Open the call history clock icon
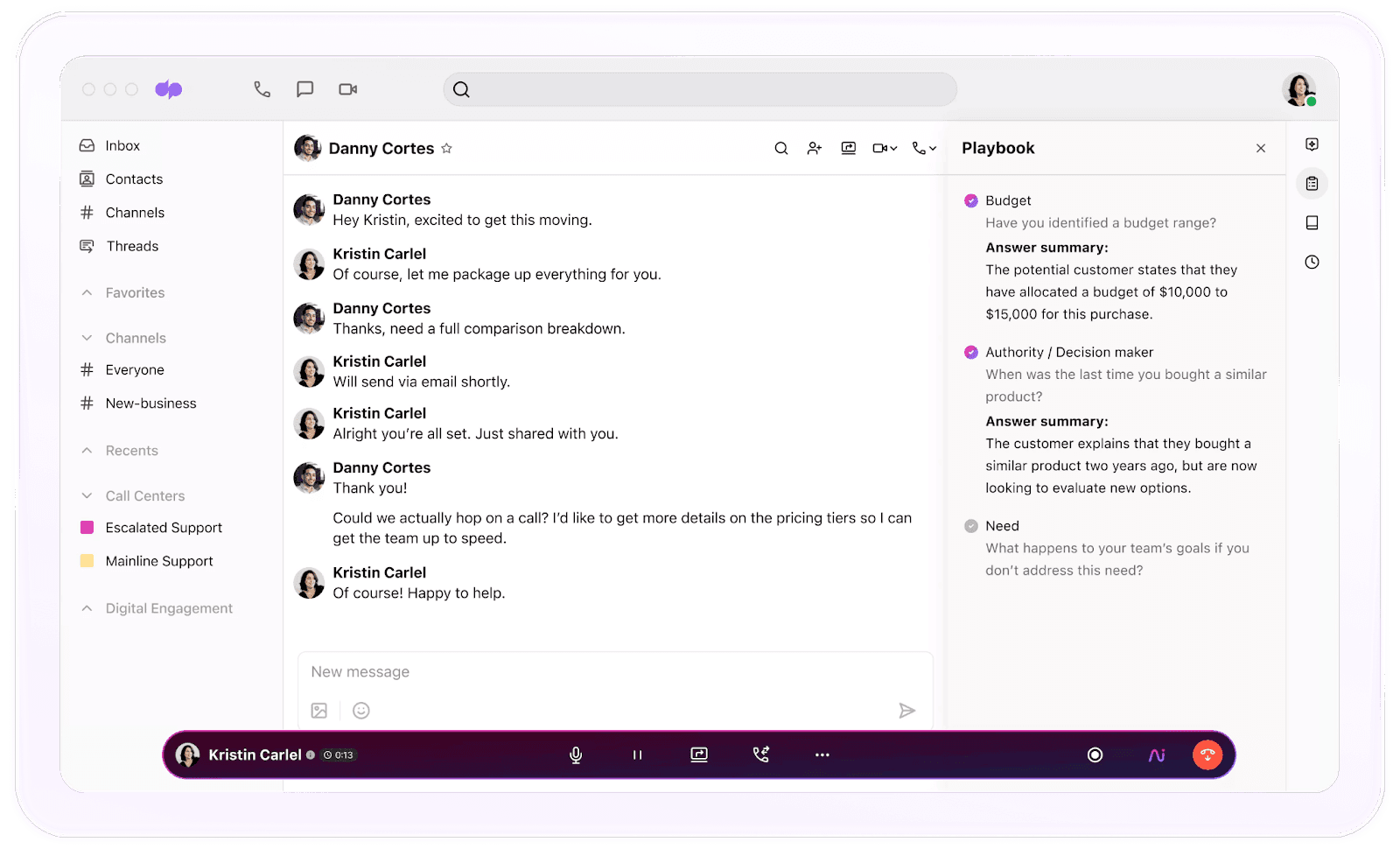1400x849 pixels. (x=1311, y=261)
